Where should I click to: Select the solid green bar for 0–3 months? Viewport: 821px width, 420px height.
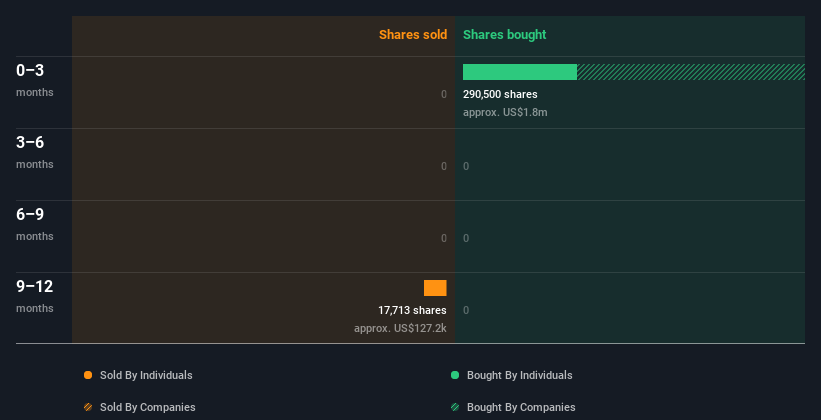point(520,72)
